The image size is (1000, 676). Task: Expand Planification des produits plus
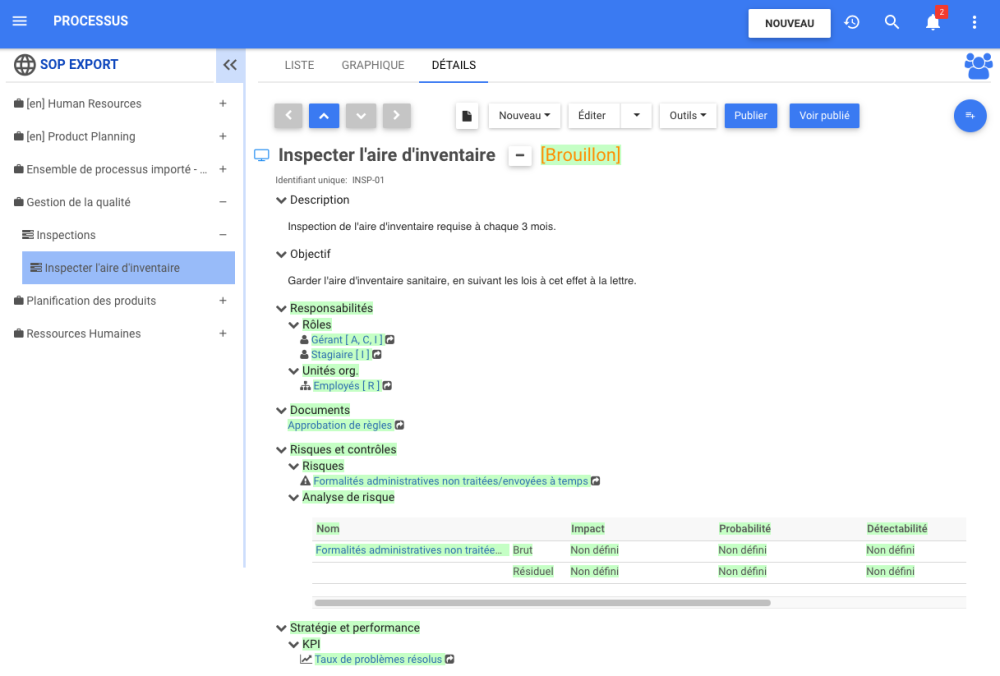[x=223, y=300]
